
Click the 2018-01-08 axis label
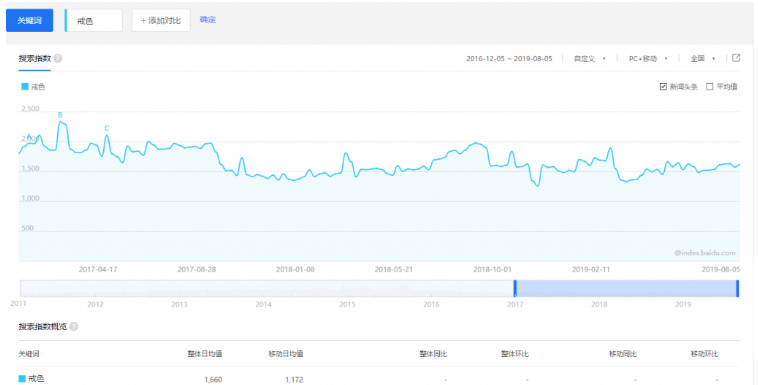coord(295,269)
